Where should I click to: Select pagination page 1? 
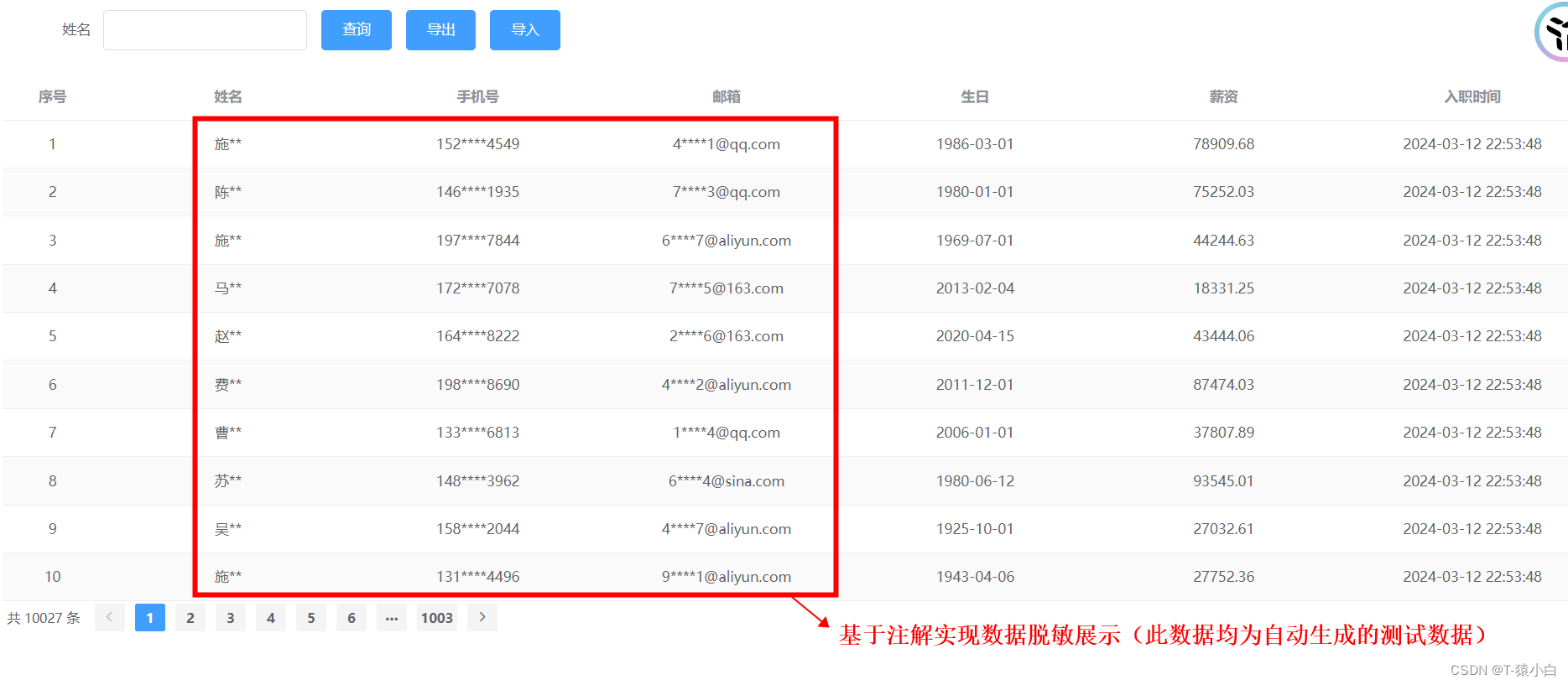[x=150, y=617]
